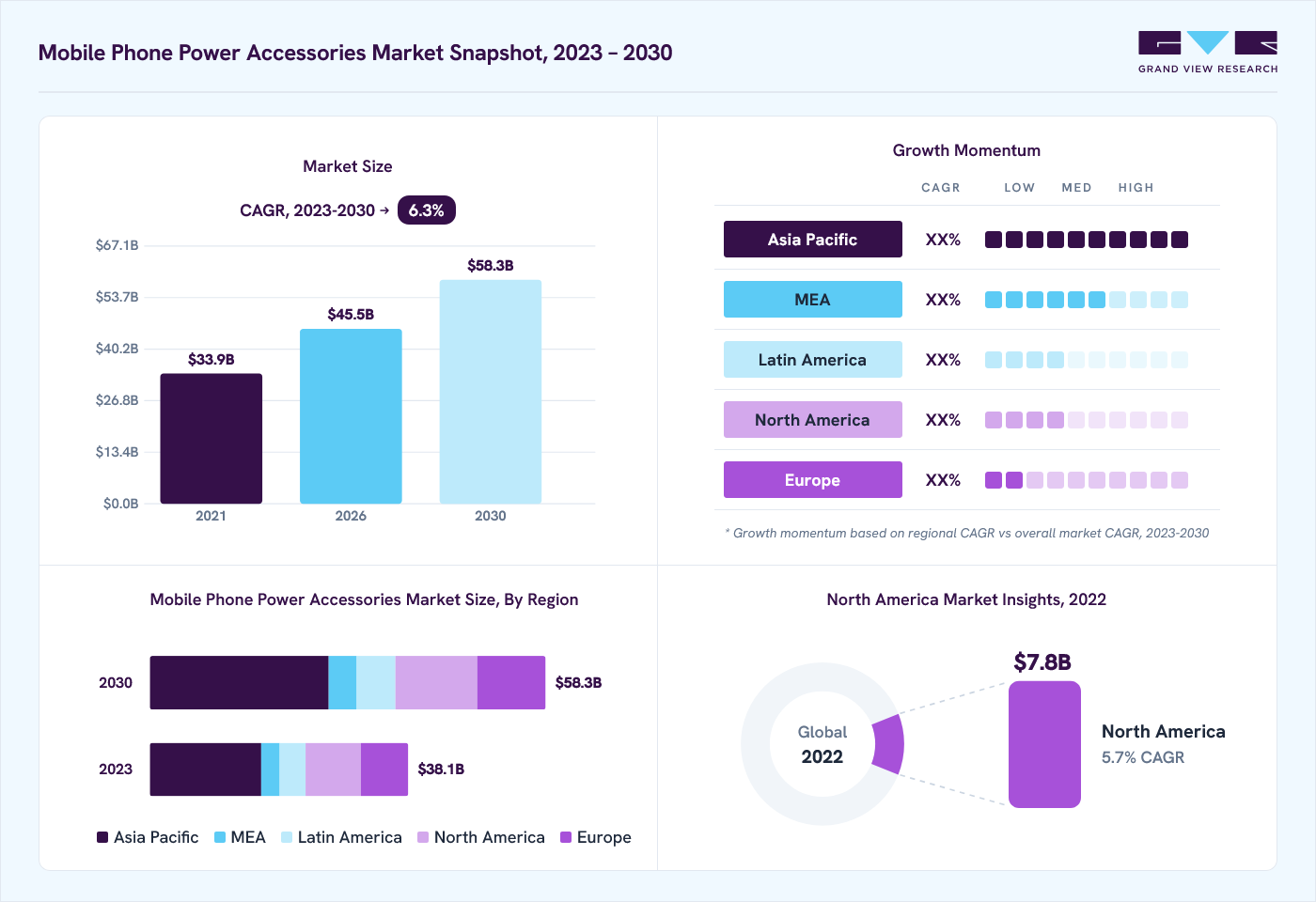Click "North America Market Insights, 2022" heading
Image resolution: width=1316 pixels, height=902 pixels.
point(966,599)
